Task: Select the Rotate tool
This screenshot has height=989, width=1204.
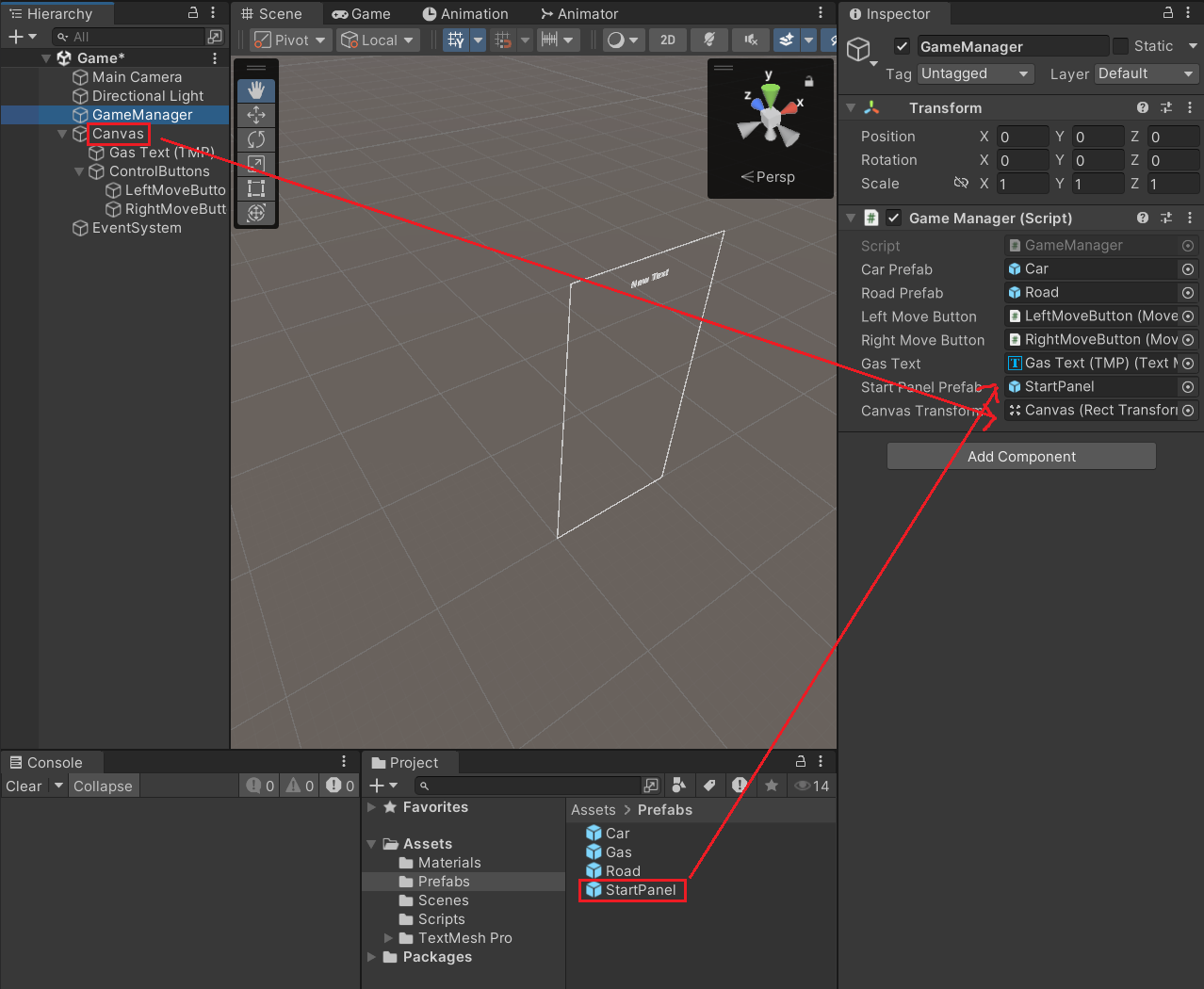Action: [256, 139]
